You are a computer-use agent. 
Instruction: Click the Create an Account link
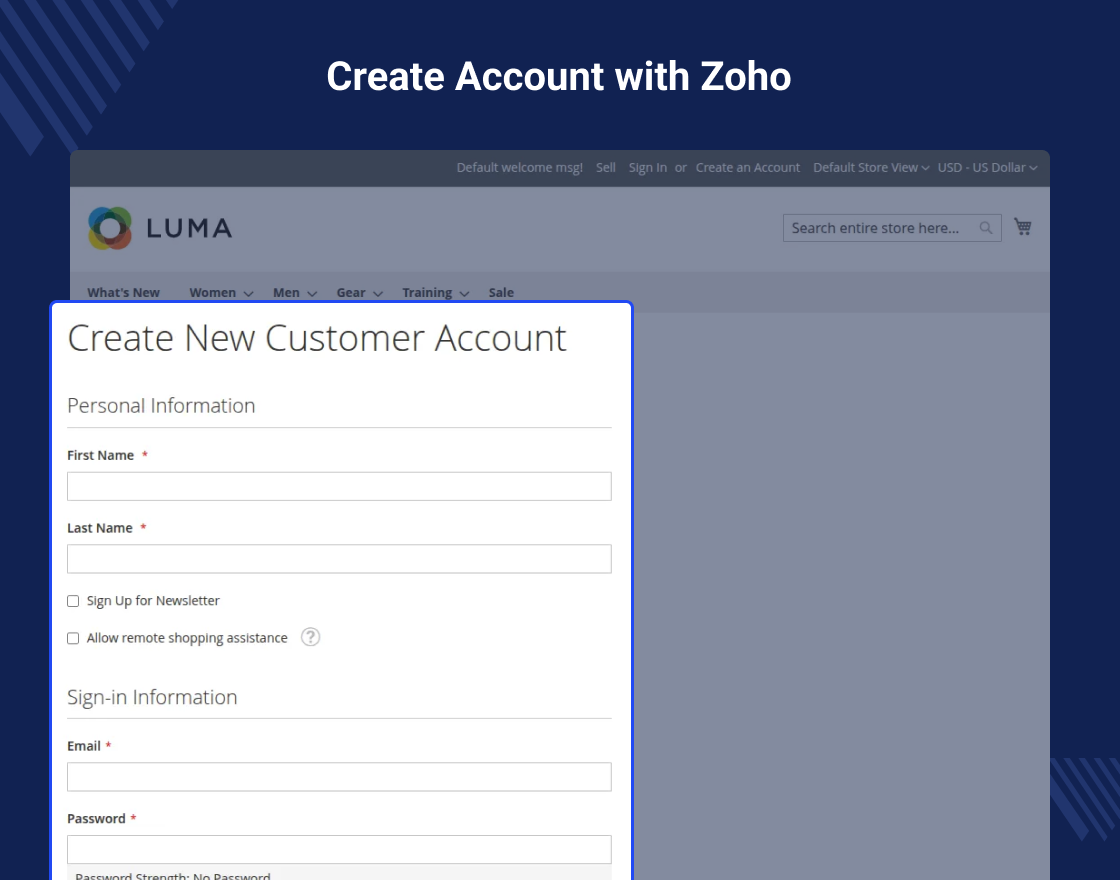[x=748, y=167]
